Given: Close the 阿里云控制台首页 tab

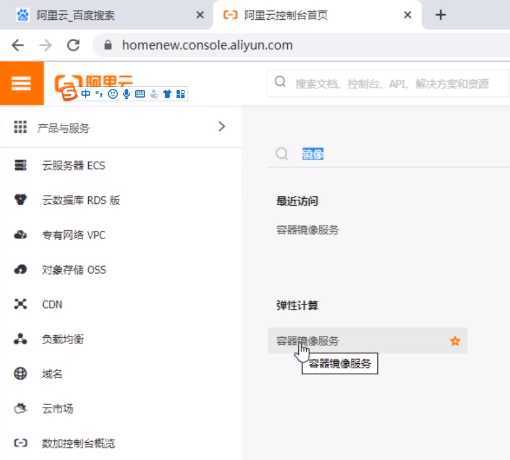Looking at the screenshot, I should [x=407, y=15].
